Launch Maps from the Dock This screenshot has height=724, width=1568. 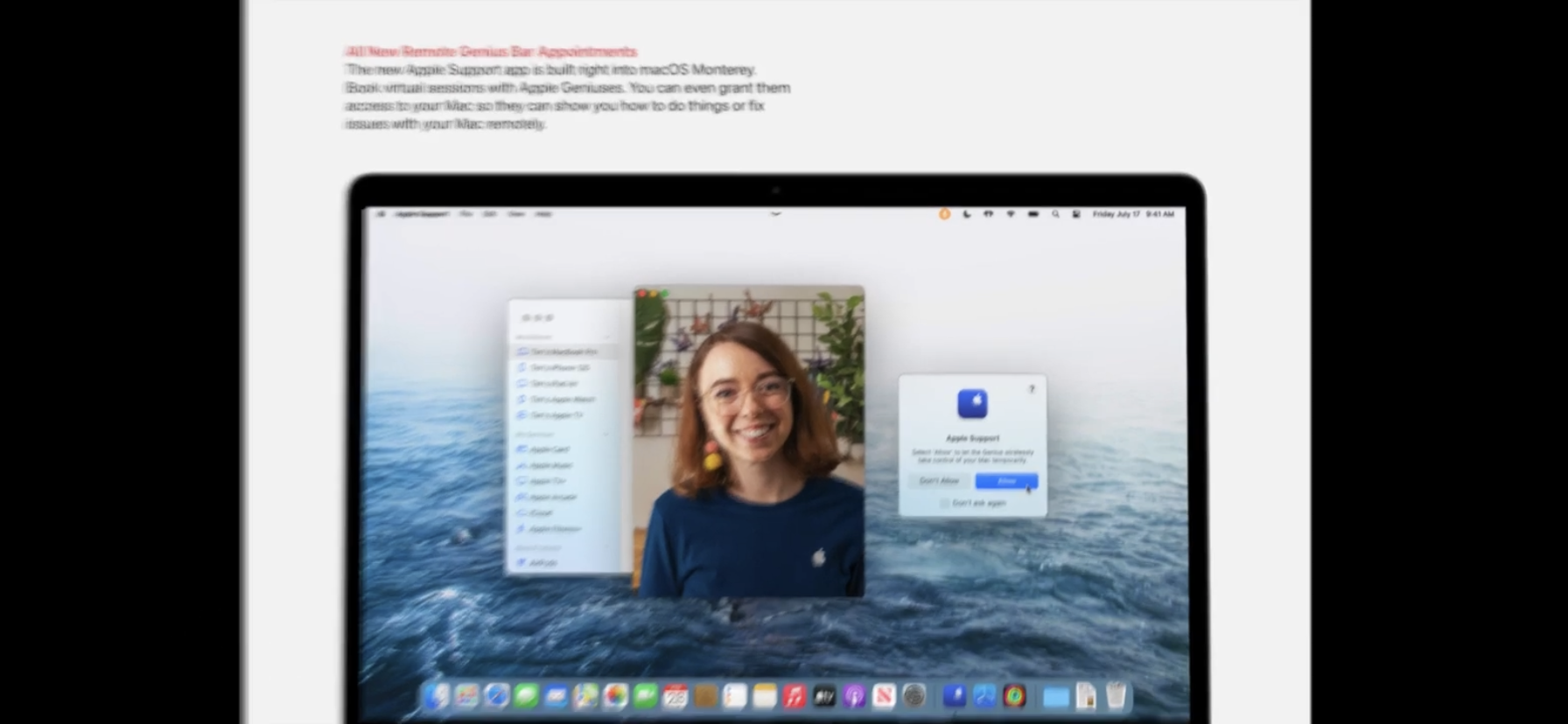click(x=585, y=696)
